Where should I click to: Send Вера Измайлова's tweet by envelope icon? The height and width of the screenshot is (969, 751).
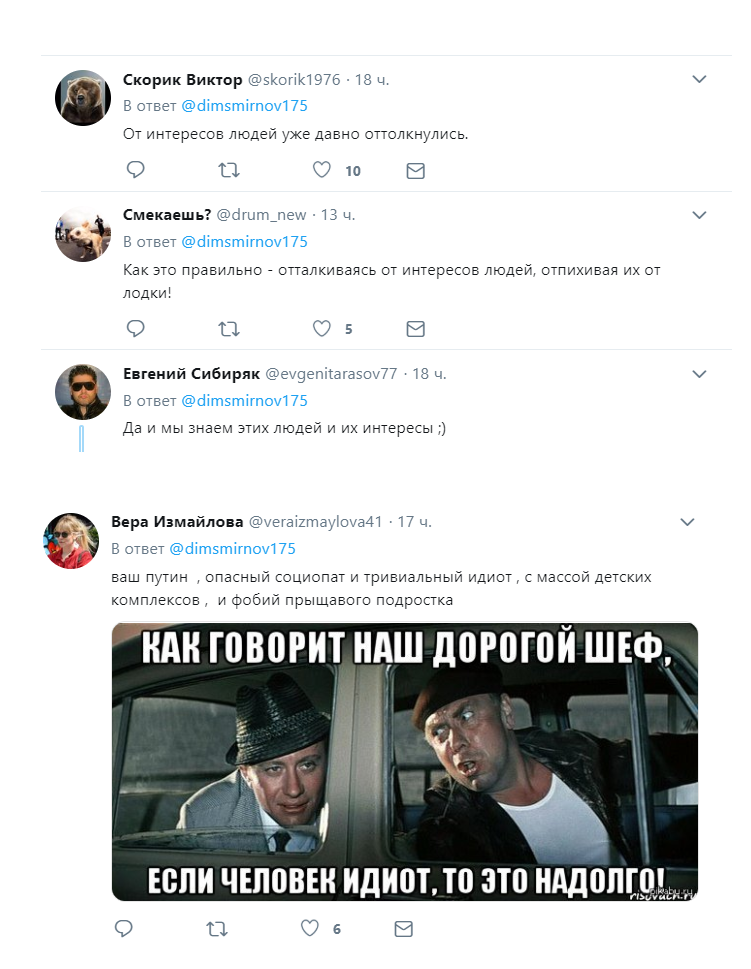pos(404,929)
